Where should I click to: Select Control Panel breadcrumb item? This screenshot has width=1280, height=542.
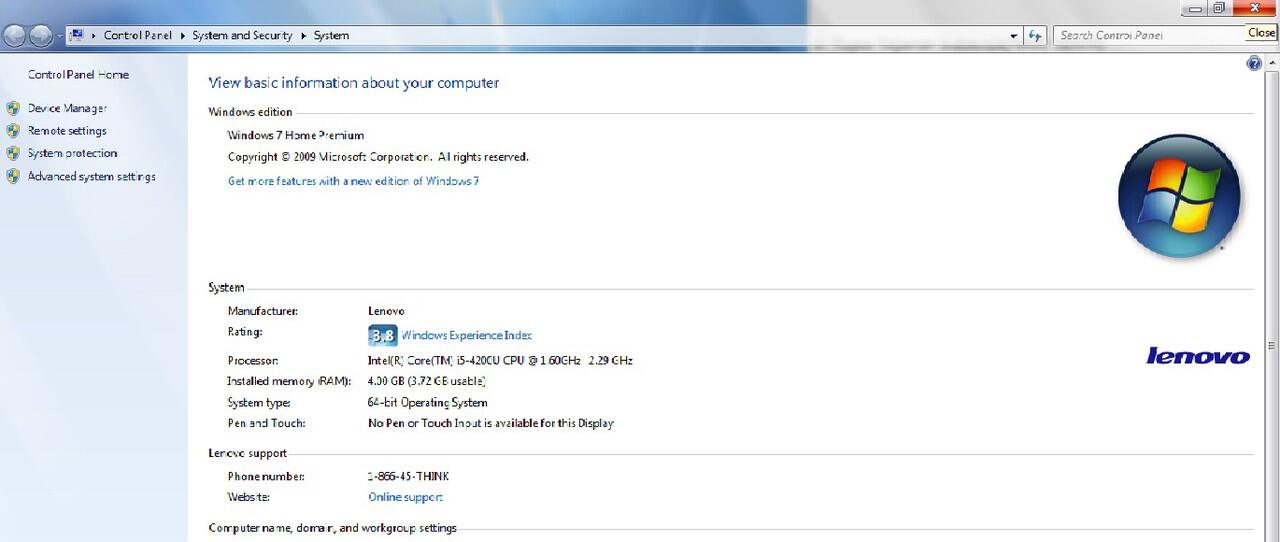(x=138, y=36)
